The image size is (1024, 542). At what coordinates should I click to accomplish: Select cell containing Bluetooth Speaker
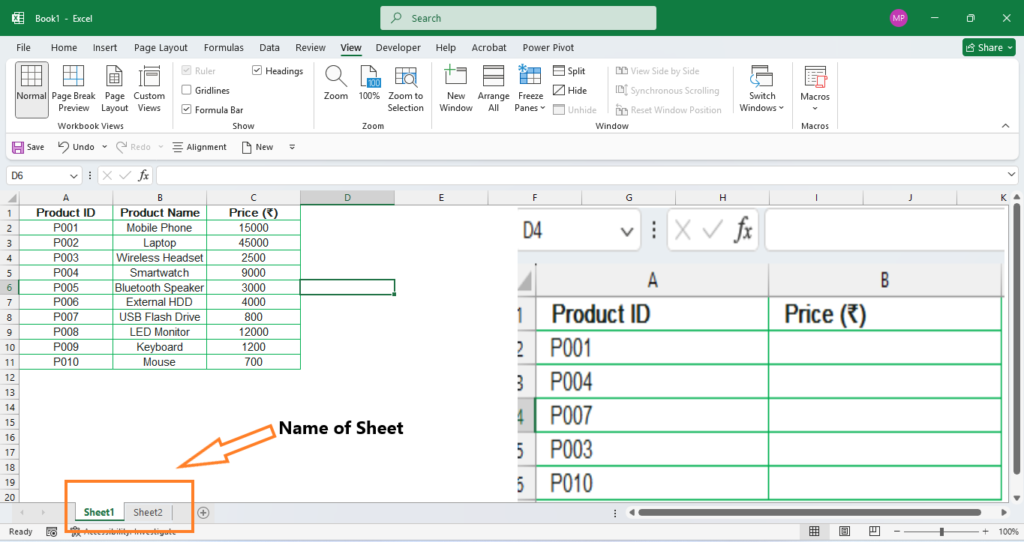[159, 287]
